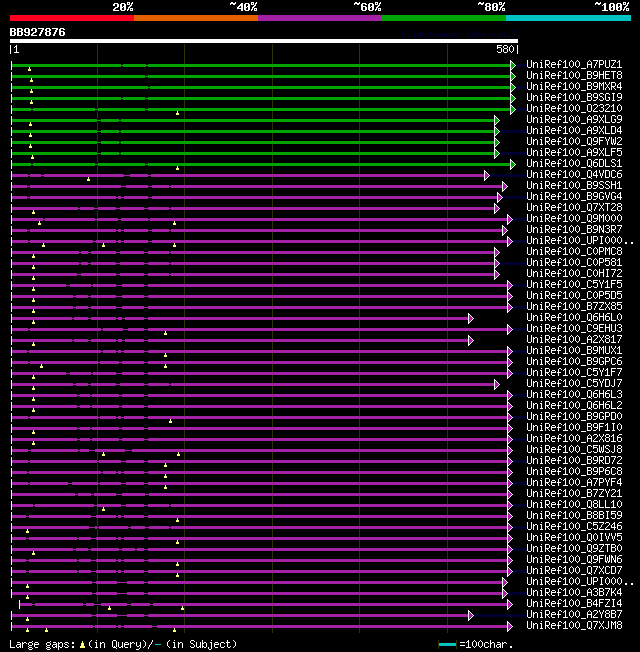Image resolution: width=640 pixels, height=652 pixels.
Task: Select the UniRef100_A2Y8B7 label
Action: 574,615
